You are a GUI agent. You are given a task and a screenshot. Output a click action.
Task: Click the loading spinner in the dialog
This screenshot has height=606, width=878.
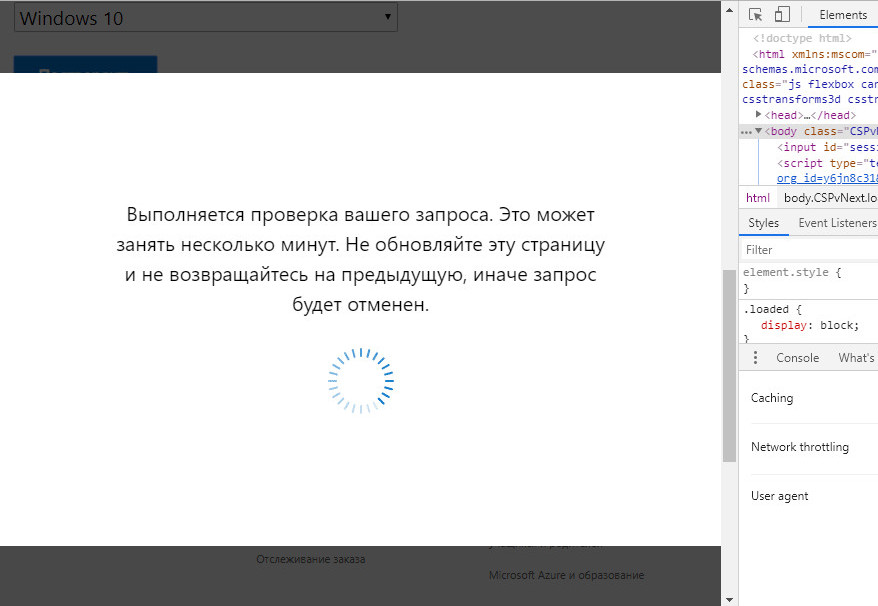(361, 381)
